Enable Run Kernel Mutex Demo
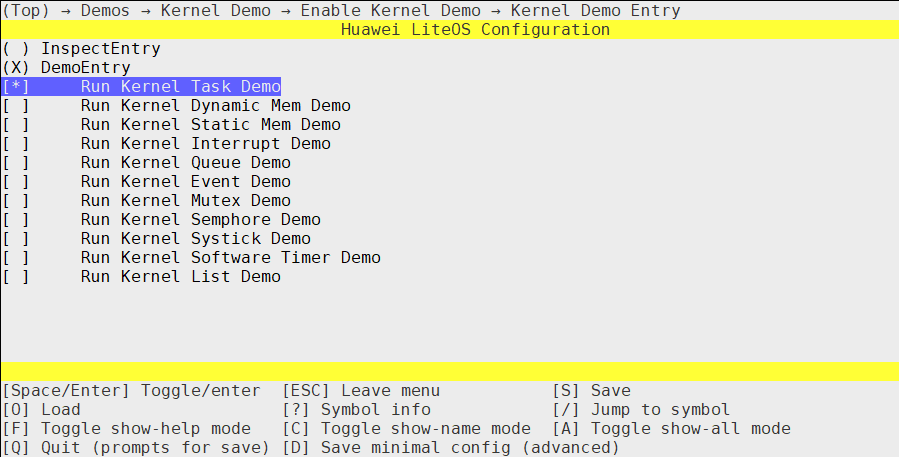The width and height of the screenshot is (899, 457). (147, 200)
